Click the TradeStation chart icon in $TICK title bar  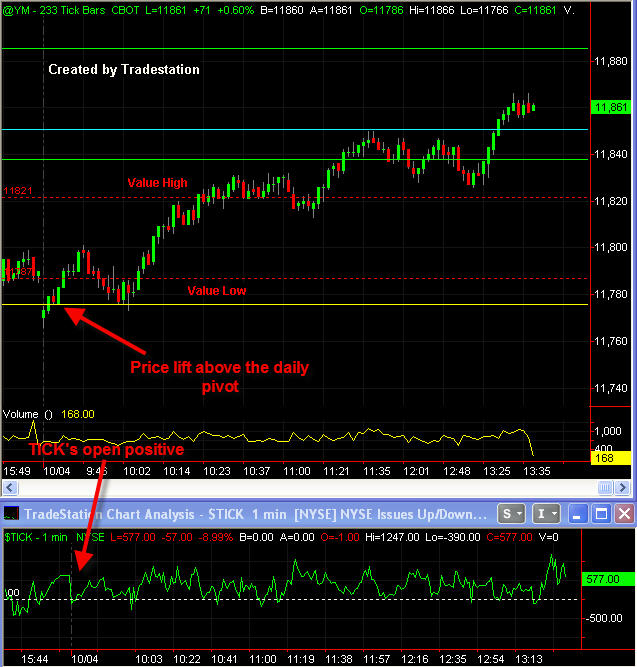[11, 514]
